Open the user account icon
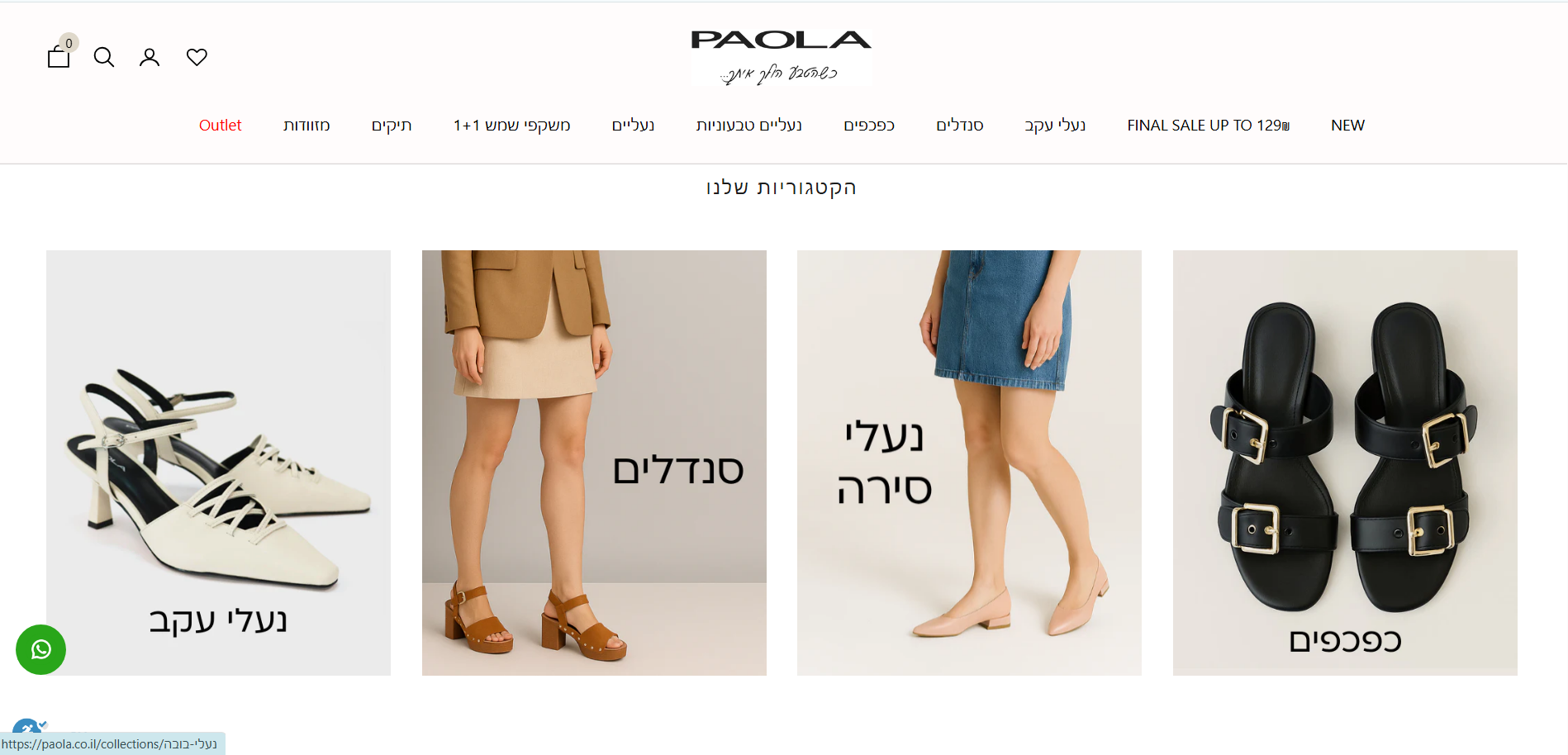This screenshot has width=1568, height=755. (150, 57)
